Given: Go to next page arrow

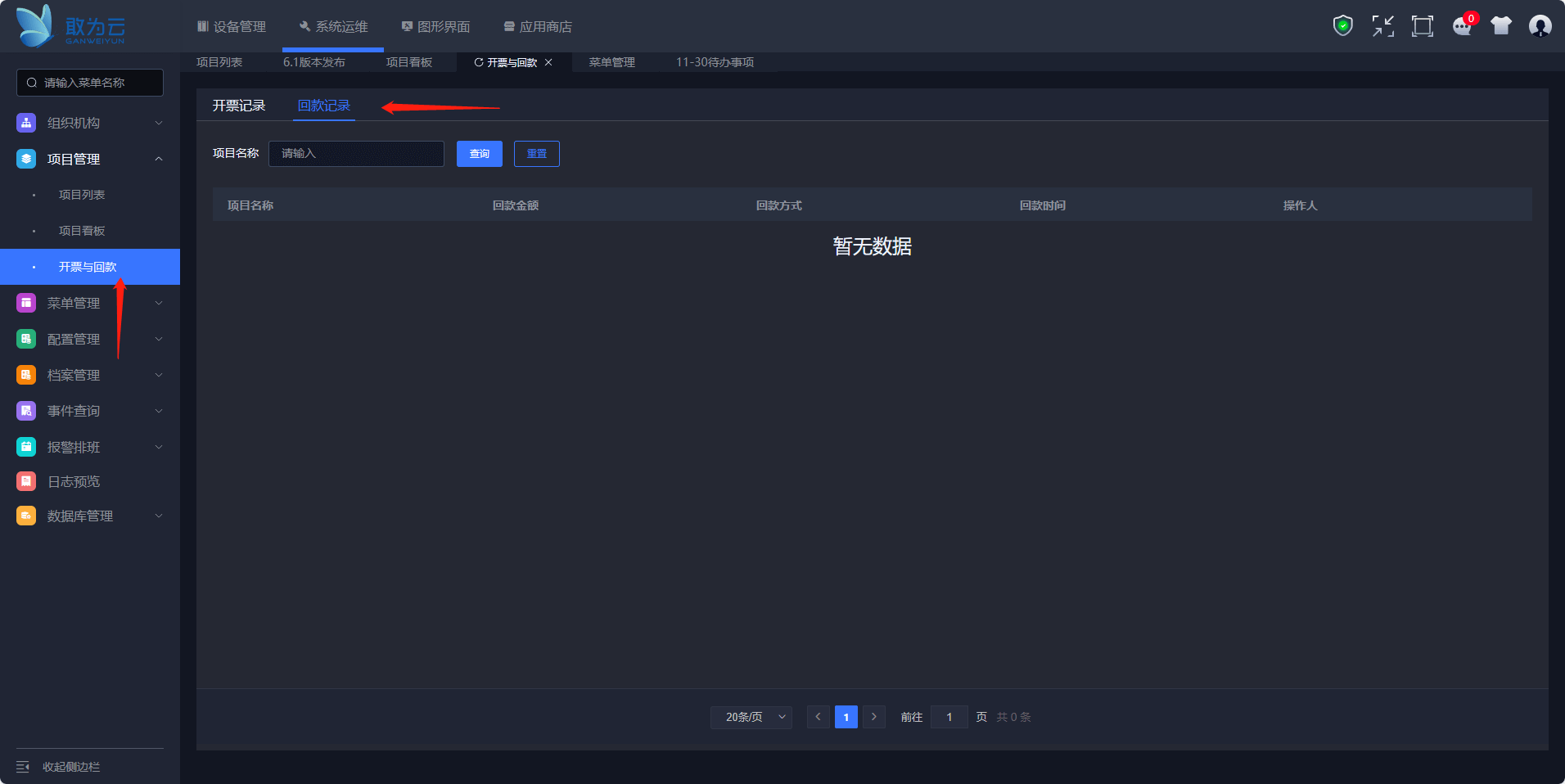Looking at the screenshot, I should click(x=874, y=717).
